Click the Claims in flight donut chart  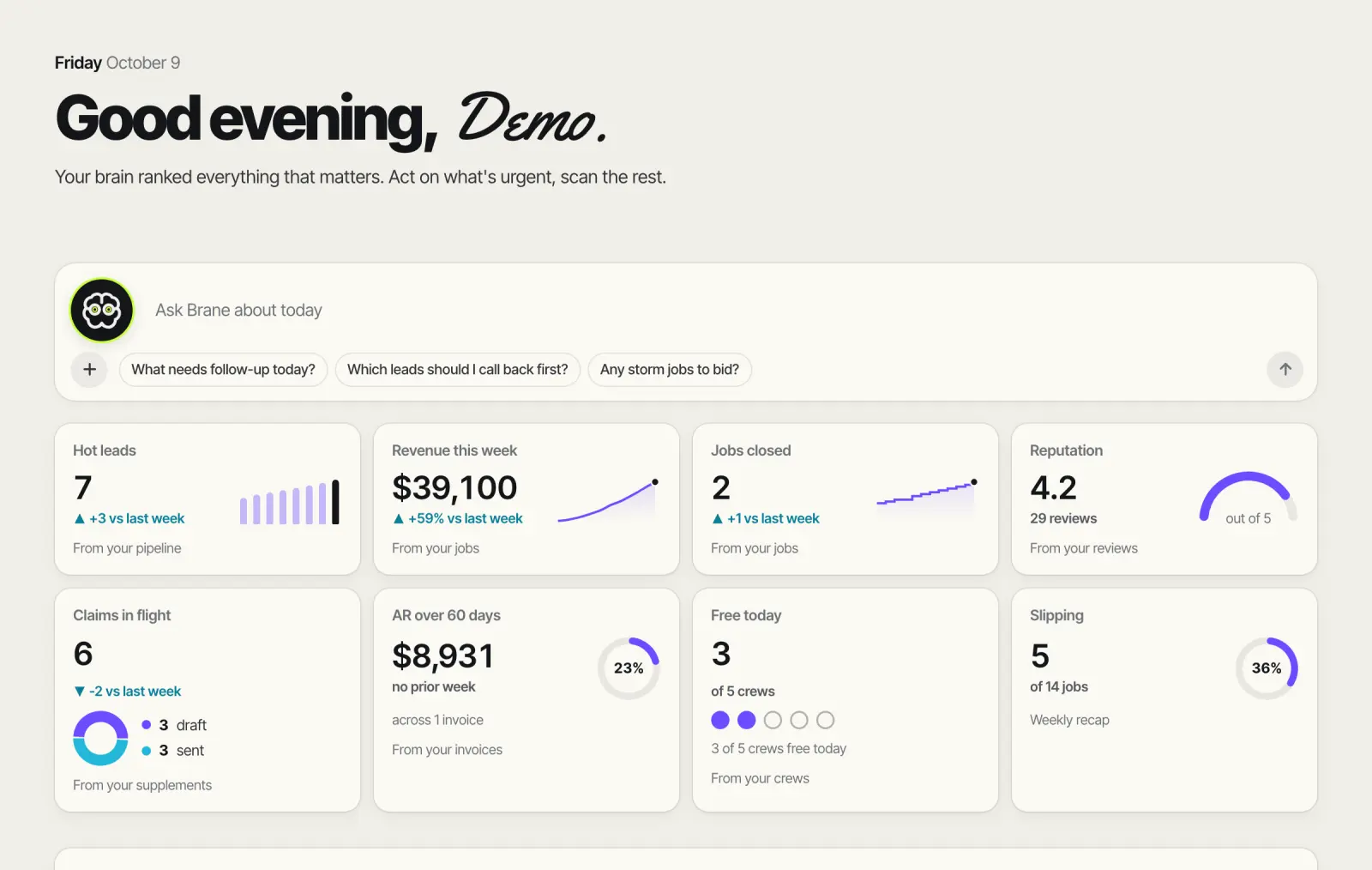100,738
